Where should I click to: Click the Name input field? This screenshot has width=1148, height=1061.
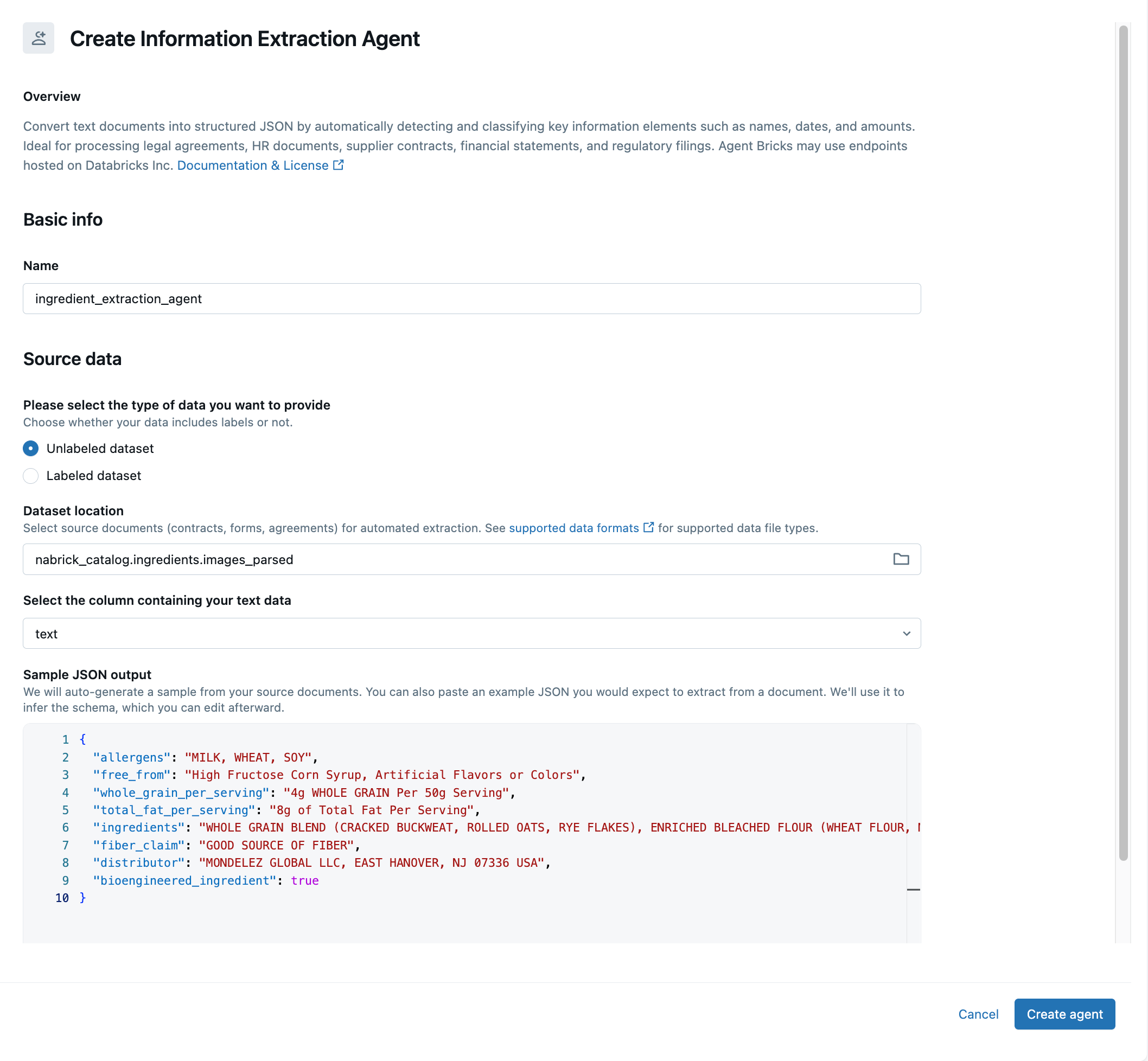[471, 298]
